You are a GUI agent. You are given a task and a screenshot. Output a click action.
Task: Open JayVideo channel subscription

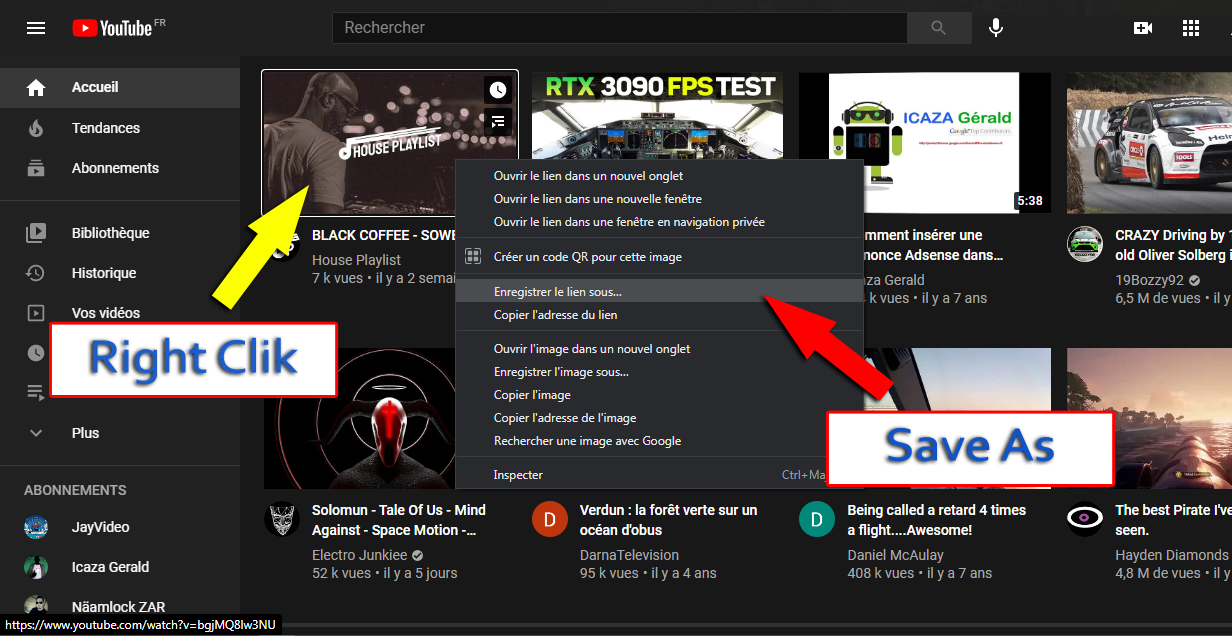pyautogui.click(x=100, y=527)
